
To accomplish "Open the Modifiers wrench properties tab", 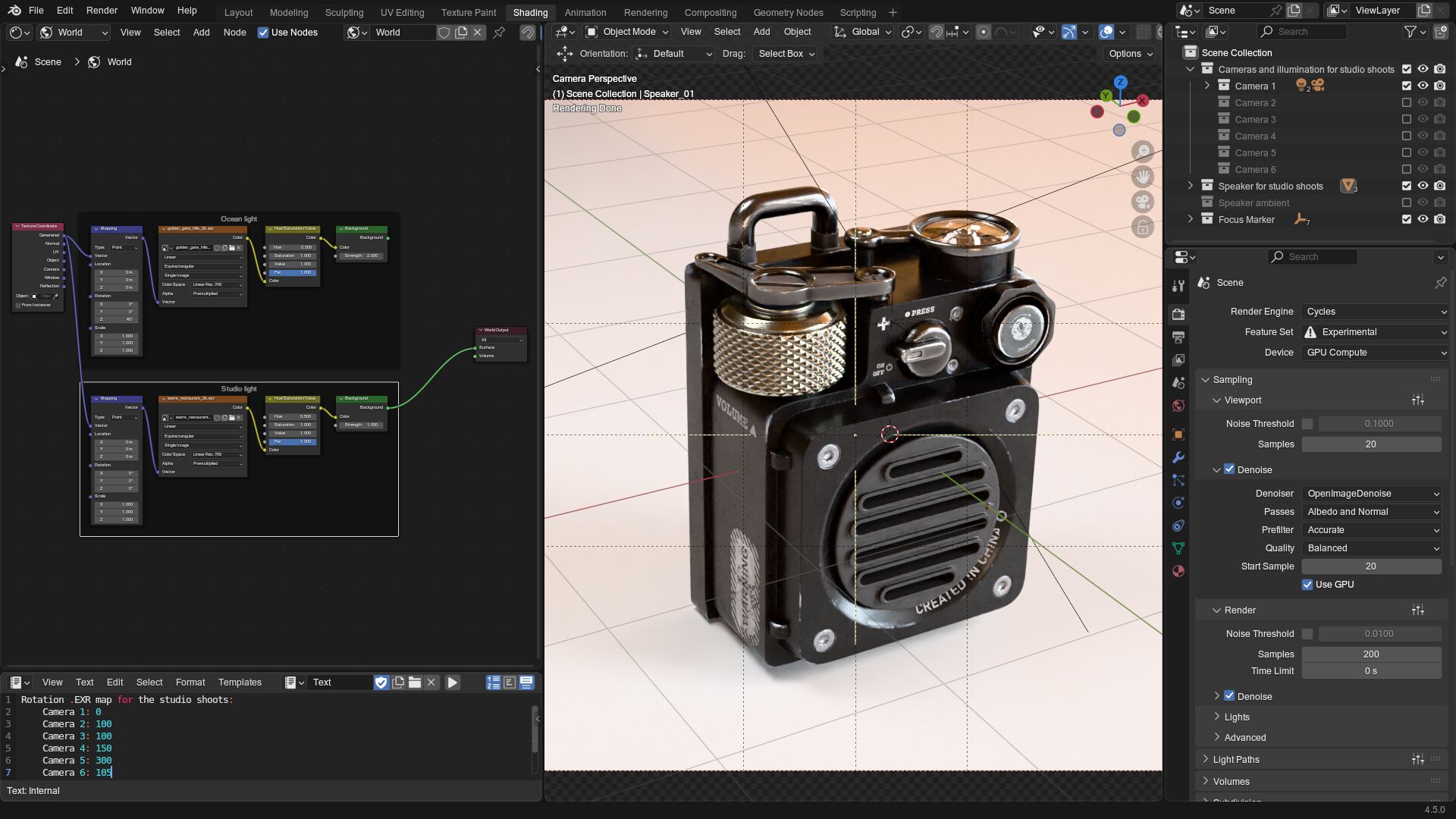I will 1178,457.
